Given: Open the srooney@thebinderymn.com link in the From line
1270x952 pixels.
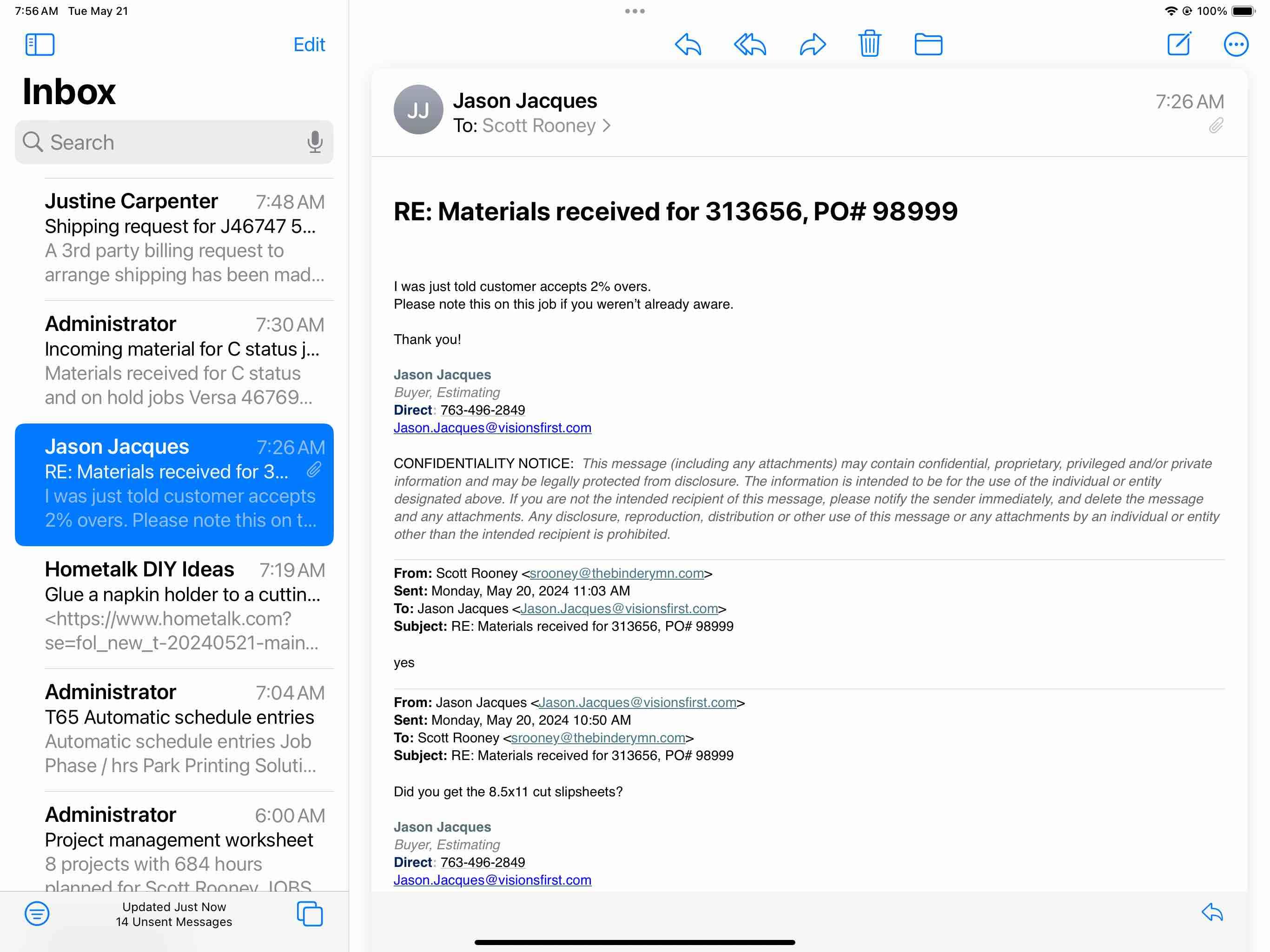Looking at the screenshot, I should [x=616, y=573].
